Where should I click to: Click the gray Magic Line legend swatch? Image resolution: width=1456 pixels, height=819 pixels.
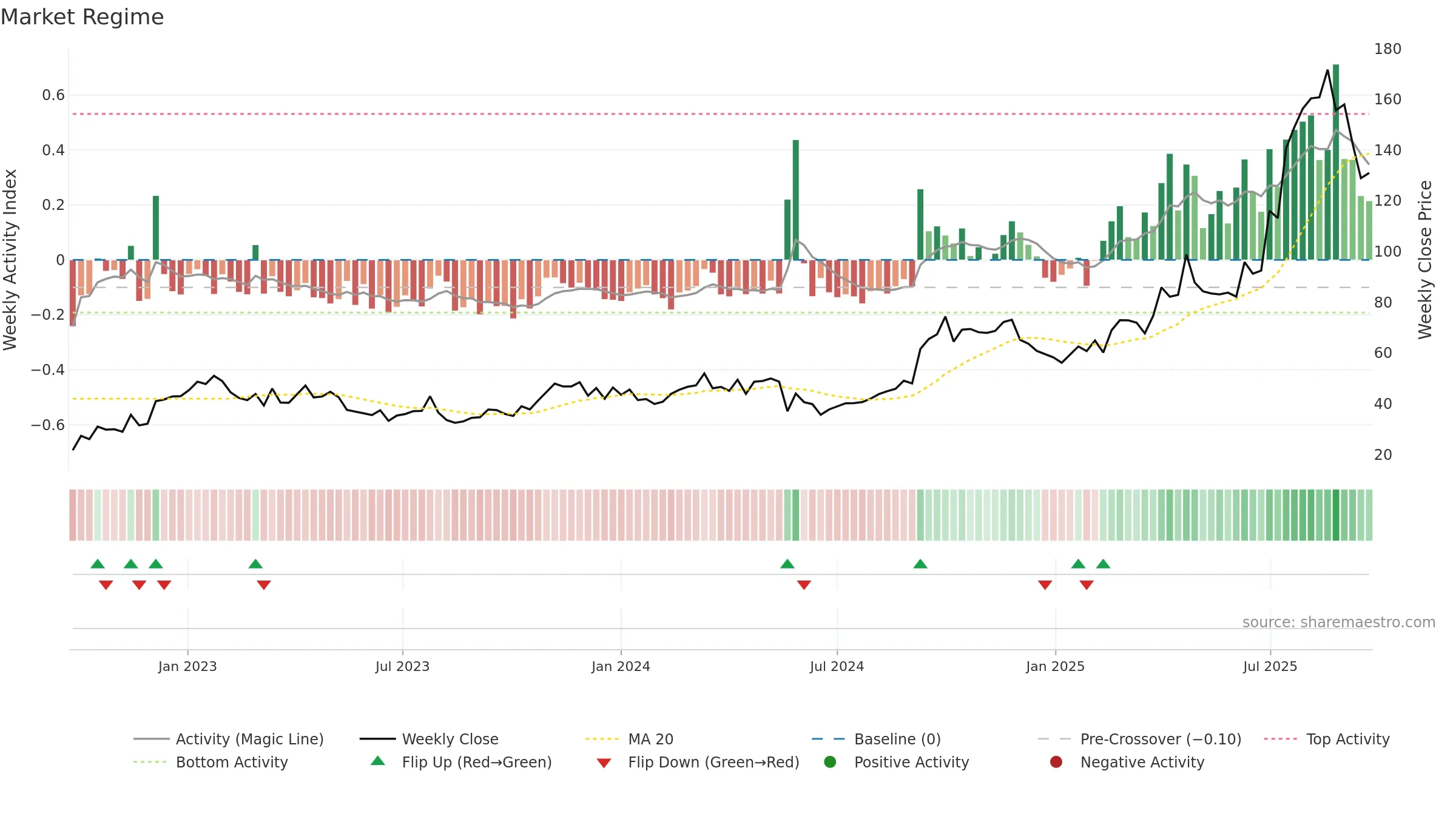point(151,739)
